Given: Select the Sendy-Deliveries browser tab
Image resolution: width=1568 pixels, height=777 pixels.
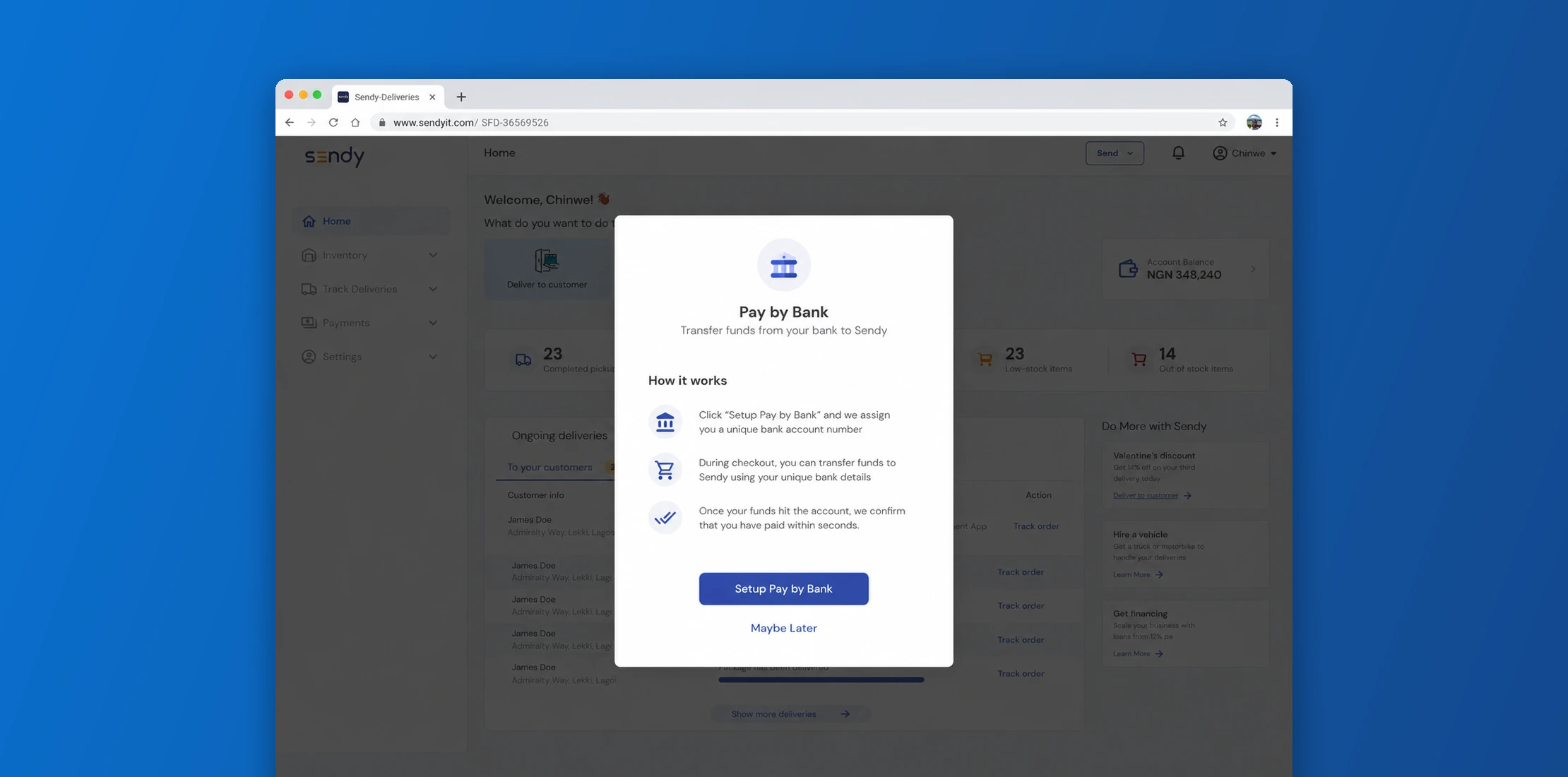Looking at the screenshot, I should coord(388,97).
